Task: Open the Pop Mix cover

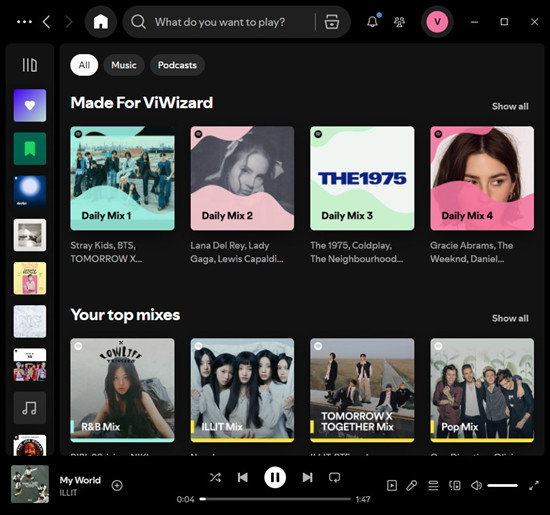Action: pos(482,390)
